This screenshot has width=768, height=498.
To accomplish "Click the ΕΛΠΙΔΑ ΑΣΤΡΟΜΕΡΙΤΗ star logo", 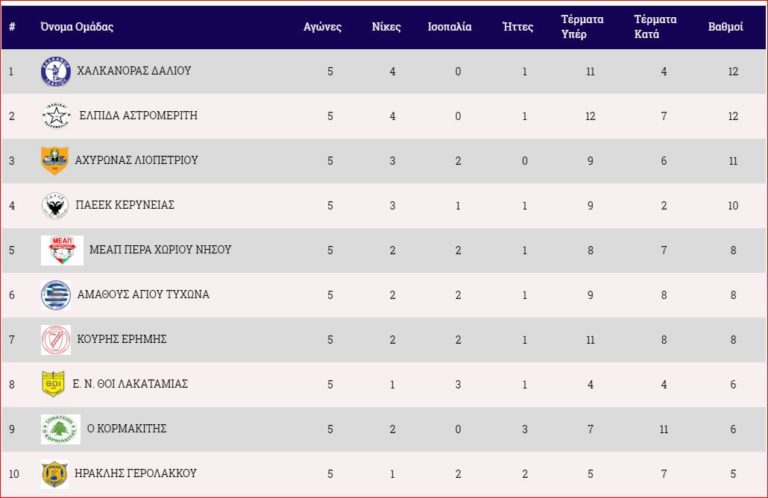I will click(56, 116).
